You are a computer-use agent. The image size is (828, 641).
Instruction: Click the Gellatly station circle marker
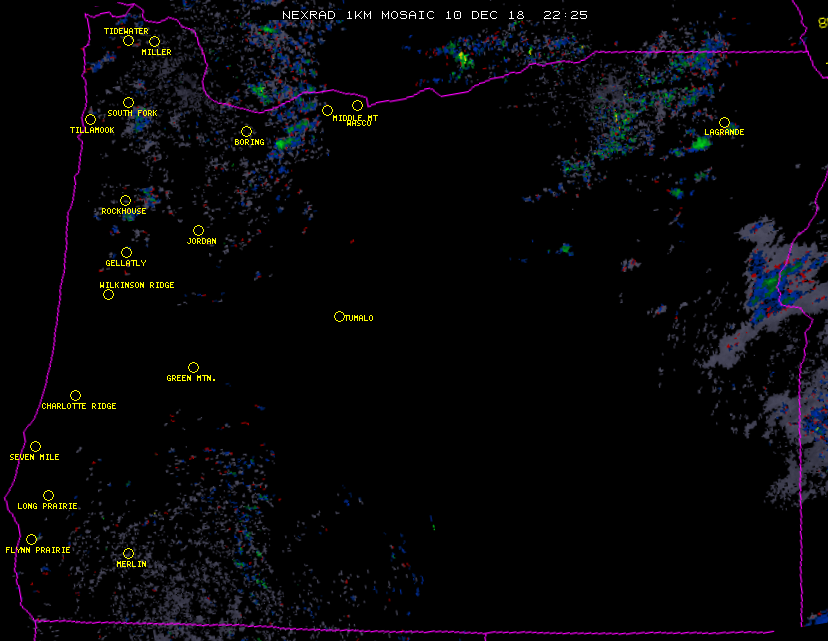click(126, 252)
